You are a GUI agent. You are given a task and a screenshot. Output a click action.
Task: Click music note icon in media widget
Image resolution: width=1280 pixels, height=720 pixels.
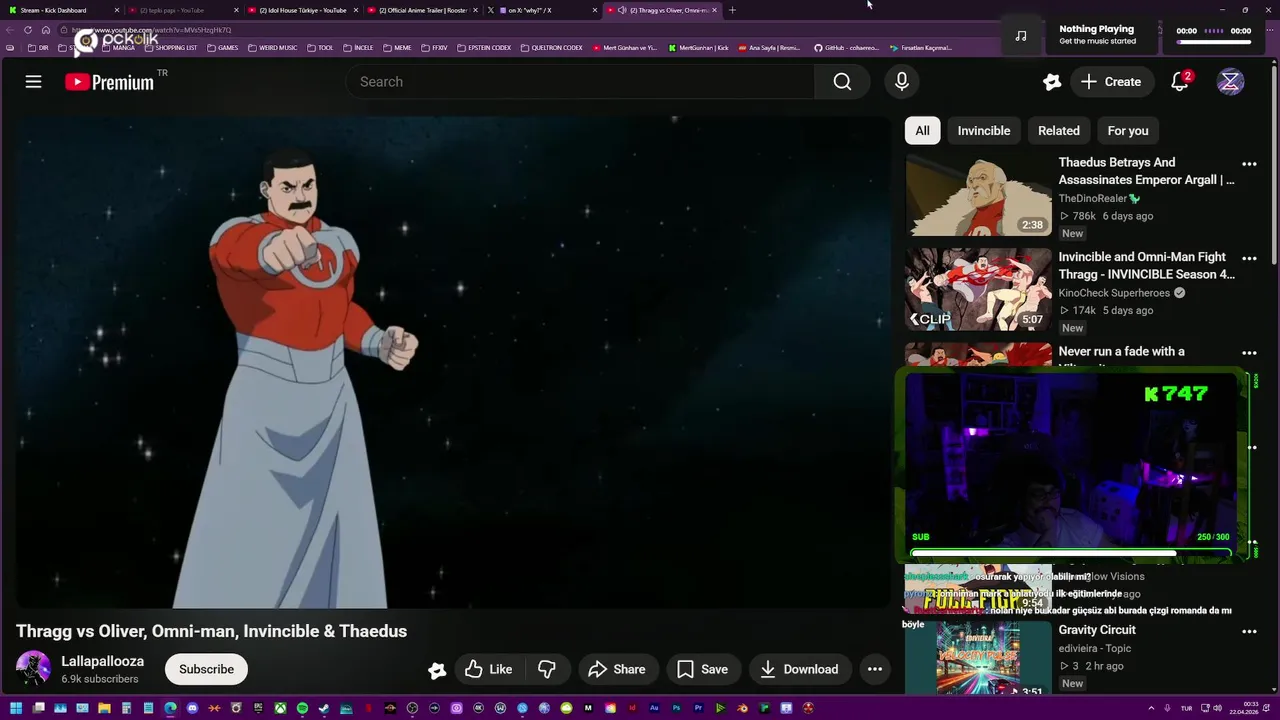[x=1021, y=36]
